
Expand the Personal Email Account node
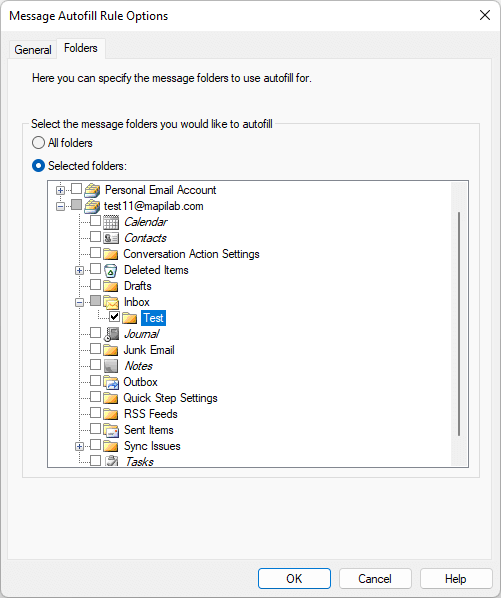click(60, 190)
